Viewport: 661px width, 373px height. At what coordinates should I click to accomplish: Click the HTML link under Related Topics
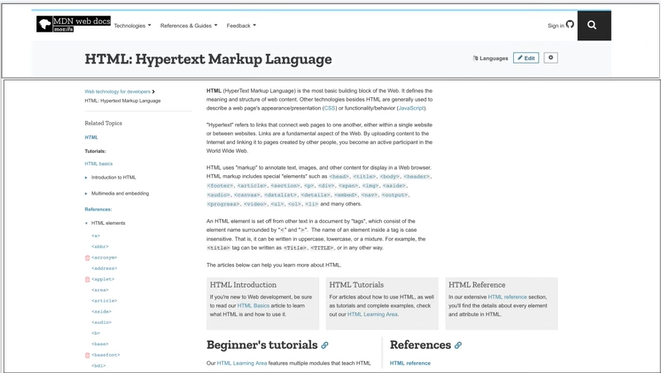tap(91, 137)
